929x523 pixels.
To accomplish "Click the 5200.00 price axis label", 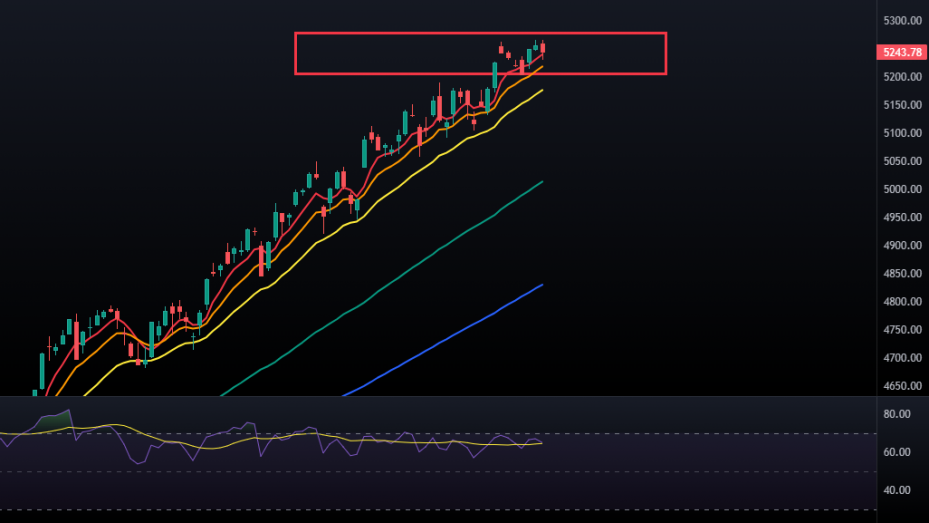I will tap(902, 77).
